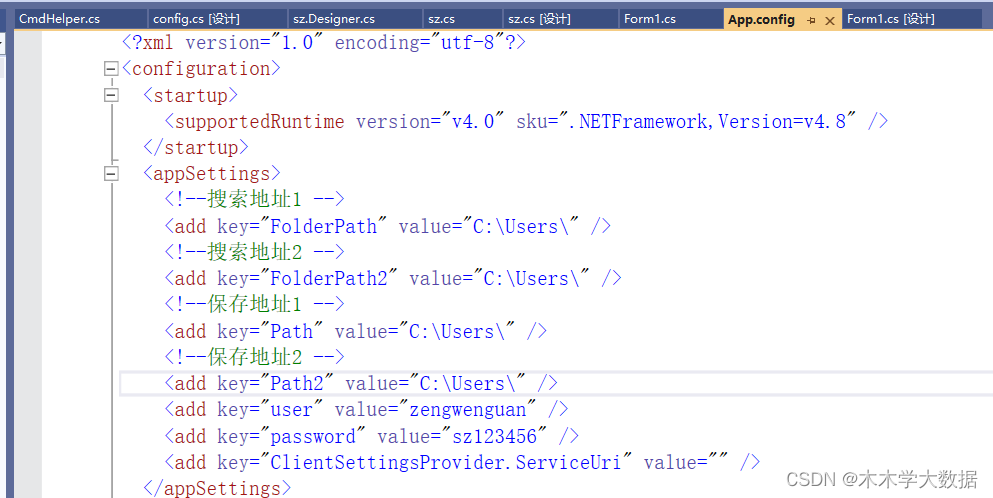Collapse the configuration element

[111, 68]
